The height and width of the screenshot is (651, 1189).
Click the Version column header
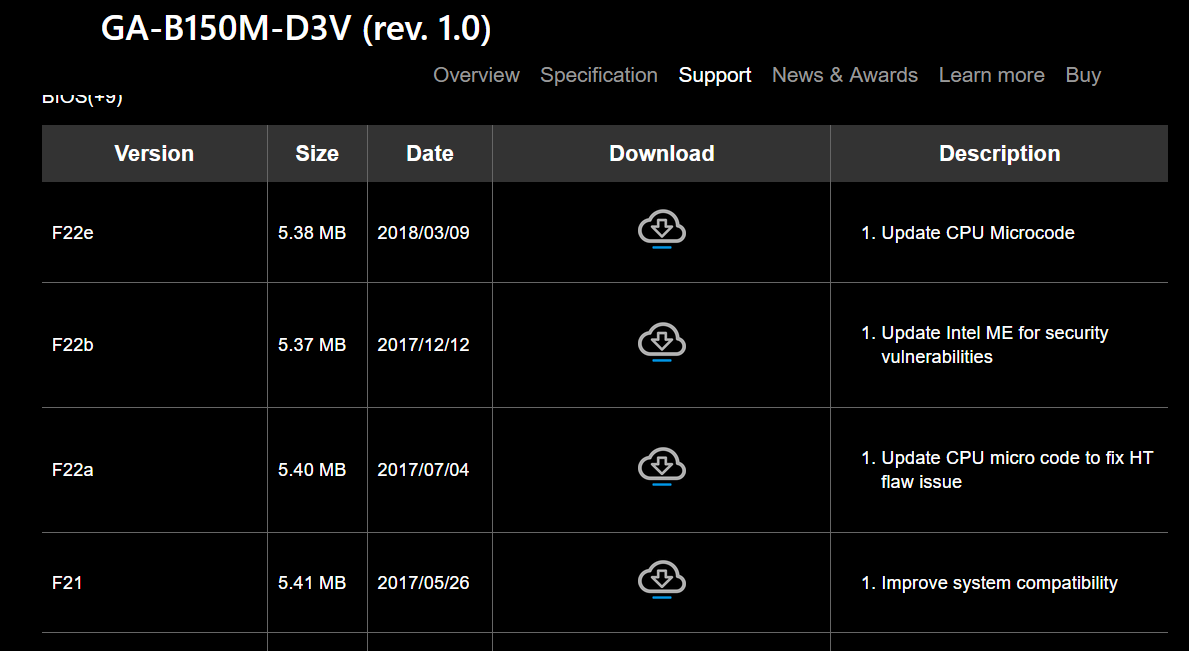tap(154, 153)
